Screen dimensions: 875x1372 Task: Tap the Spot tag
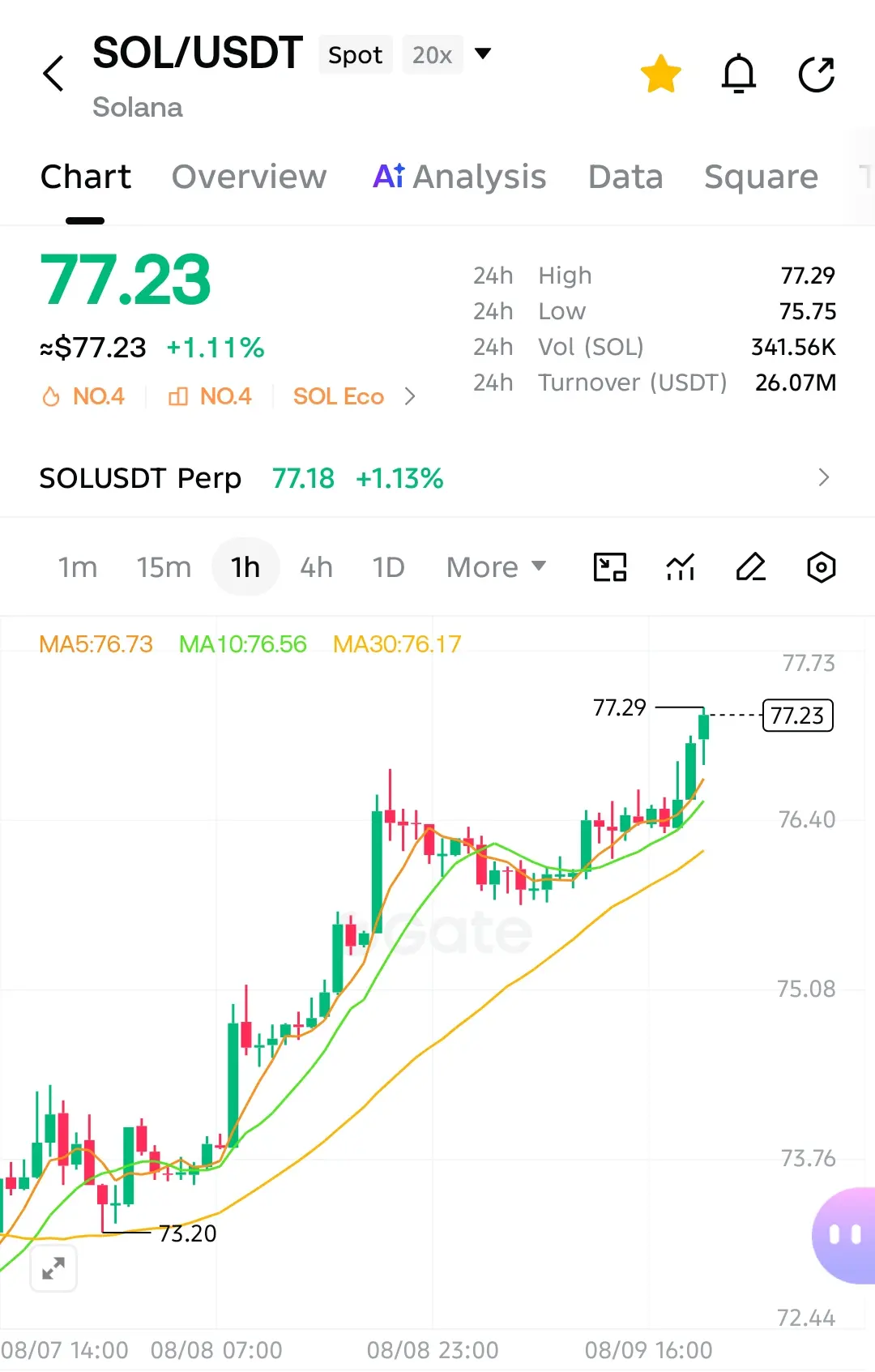[356, 54]
